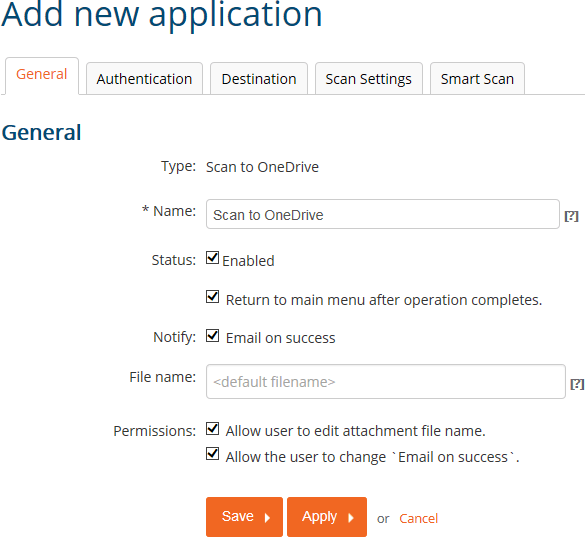Toggle Return to main menu checkbox

pos(213,297)
